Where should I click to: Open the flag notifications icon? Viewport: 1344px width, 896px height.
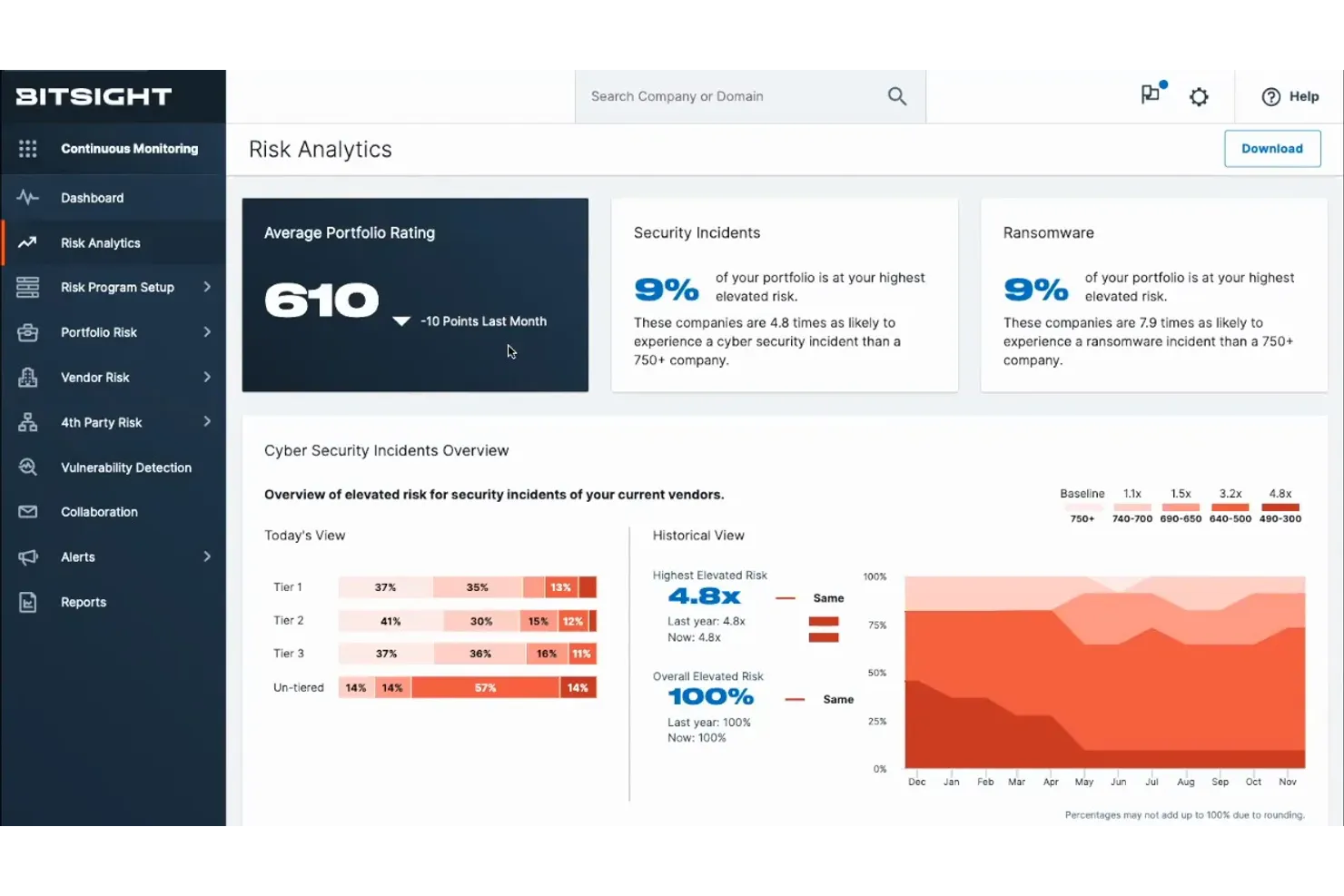pos(1149,96)
